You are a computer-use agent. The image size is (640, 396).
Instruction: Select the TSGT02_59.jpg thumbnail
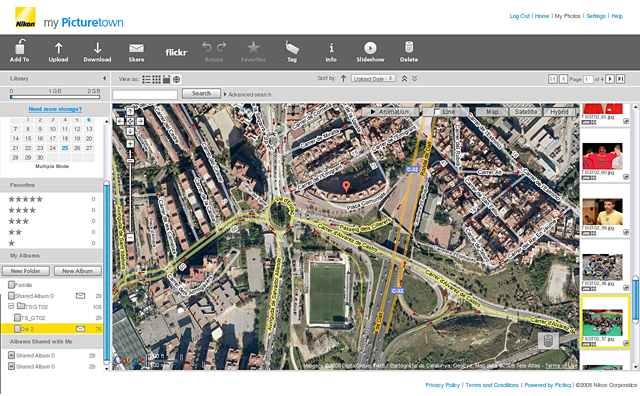coord(602,211)
